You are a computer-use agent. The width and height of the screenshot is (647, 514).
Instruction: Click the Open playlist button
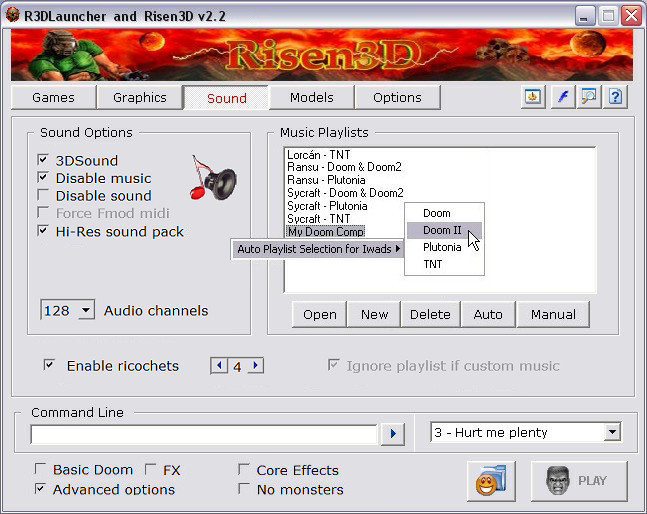coord(319,314)
